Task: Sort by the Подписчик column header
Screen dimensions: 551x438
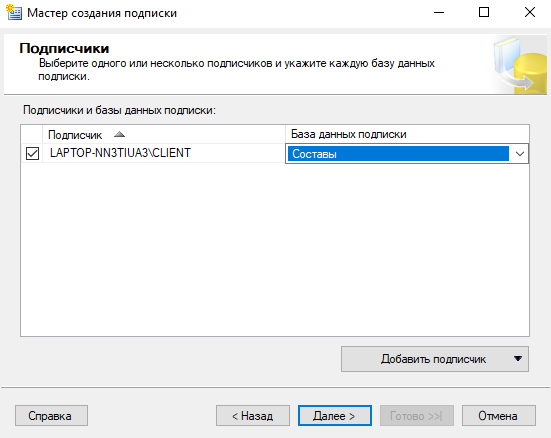Action: click(x=163, y=134)
